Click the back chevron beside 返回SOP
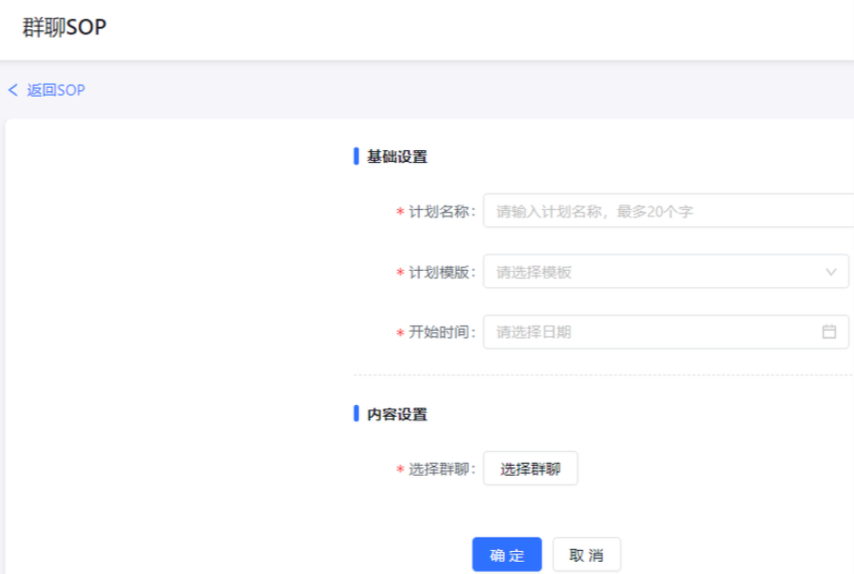854x574 pixels. click(x=13, y=90)
